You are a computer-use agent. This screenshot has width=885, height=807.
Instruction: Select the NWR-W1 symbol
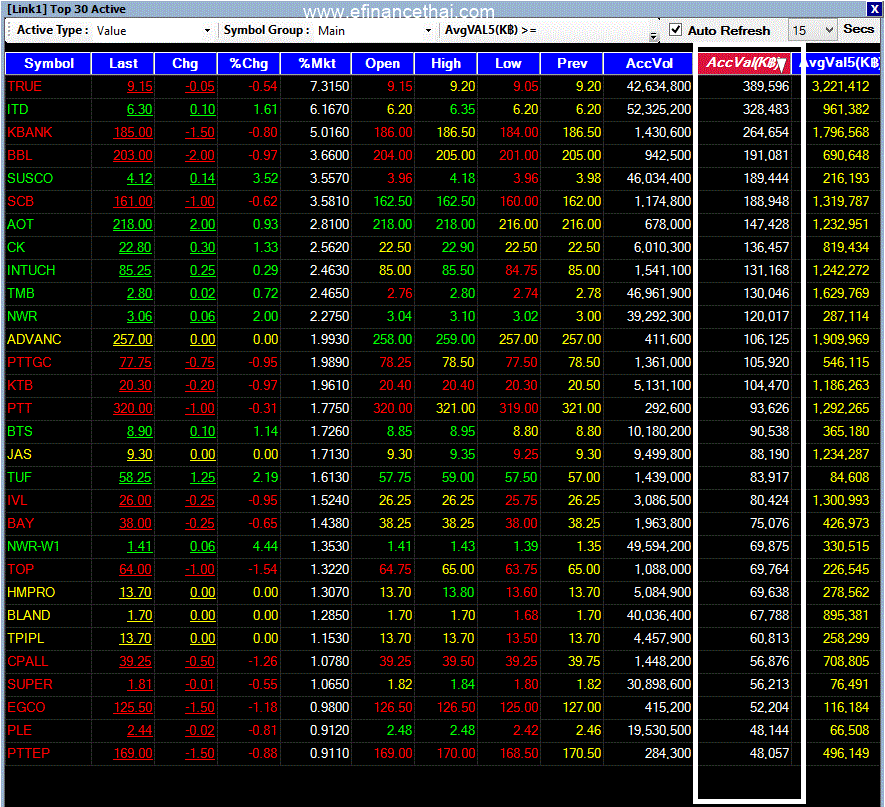click(x=33, y=546)
